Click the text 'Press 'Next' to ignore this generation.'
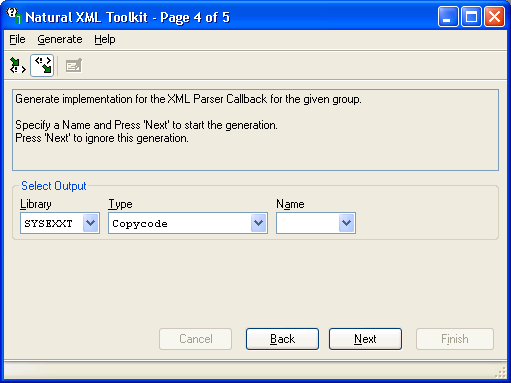 [x=102, y=138]
